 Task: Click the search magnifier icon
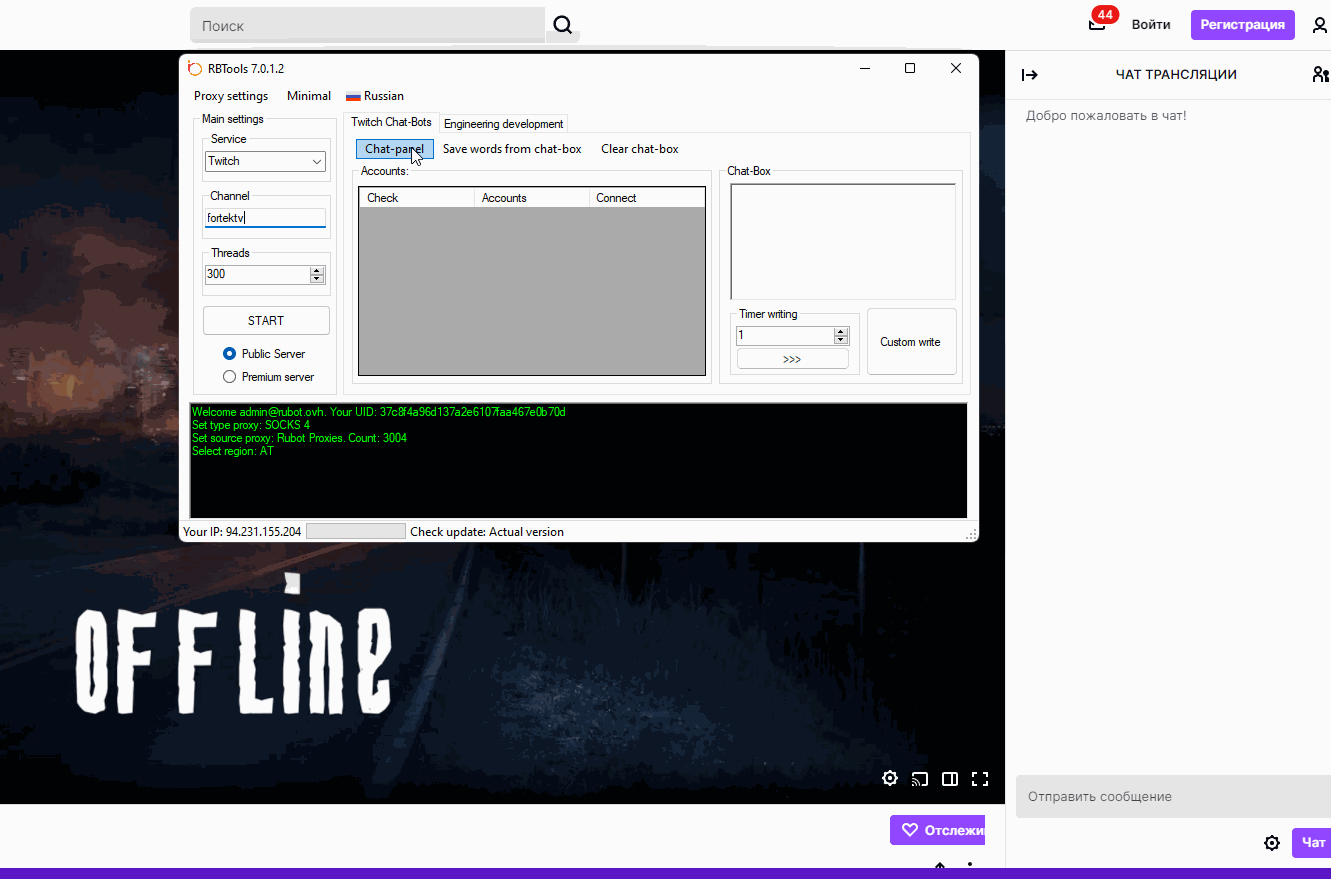tap(563, 25)
